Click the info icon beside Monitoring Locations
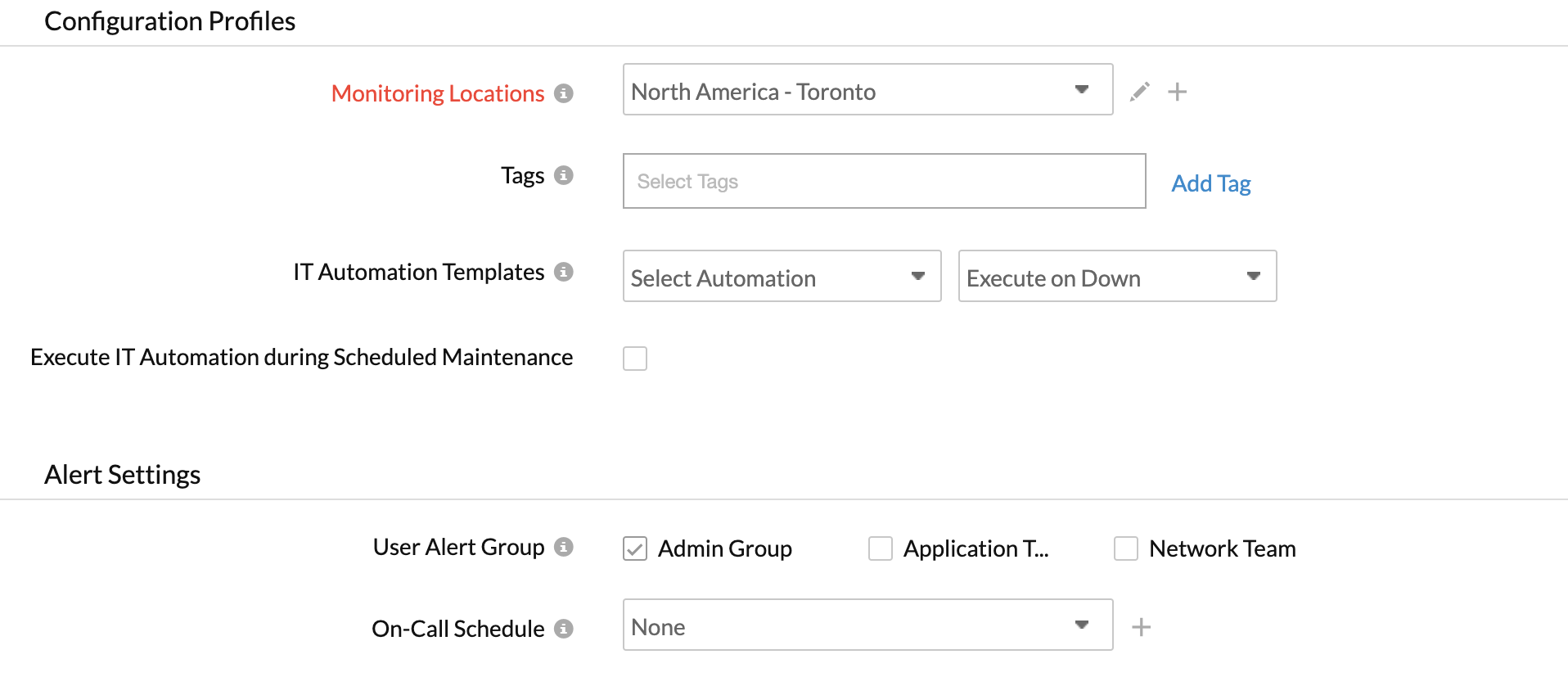The image size is (1568, 686). point(563,93)
